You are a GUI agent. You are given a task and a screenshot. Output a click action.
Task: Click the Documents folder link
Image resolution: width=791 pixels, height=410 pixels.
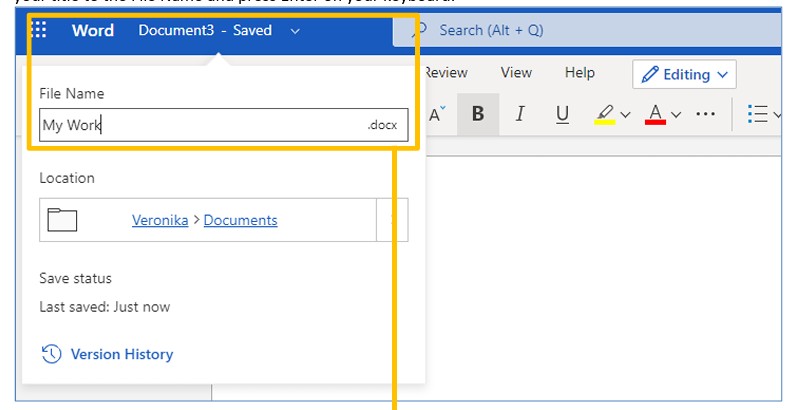click(x=240, y=220)
